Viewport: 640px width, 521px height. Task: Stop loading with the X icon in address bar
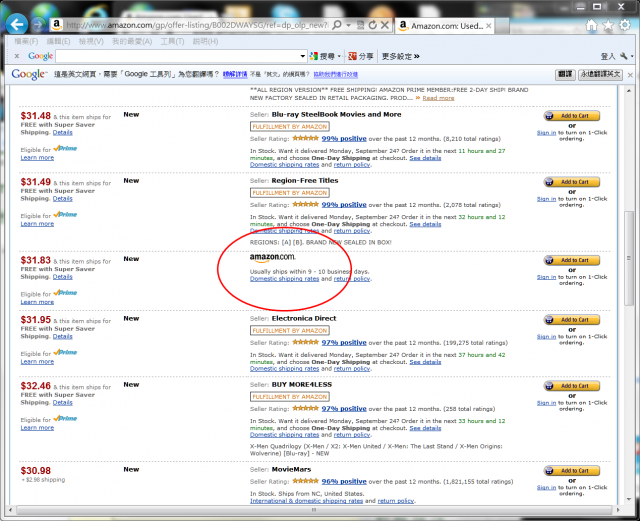[x=384, y=25]
